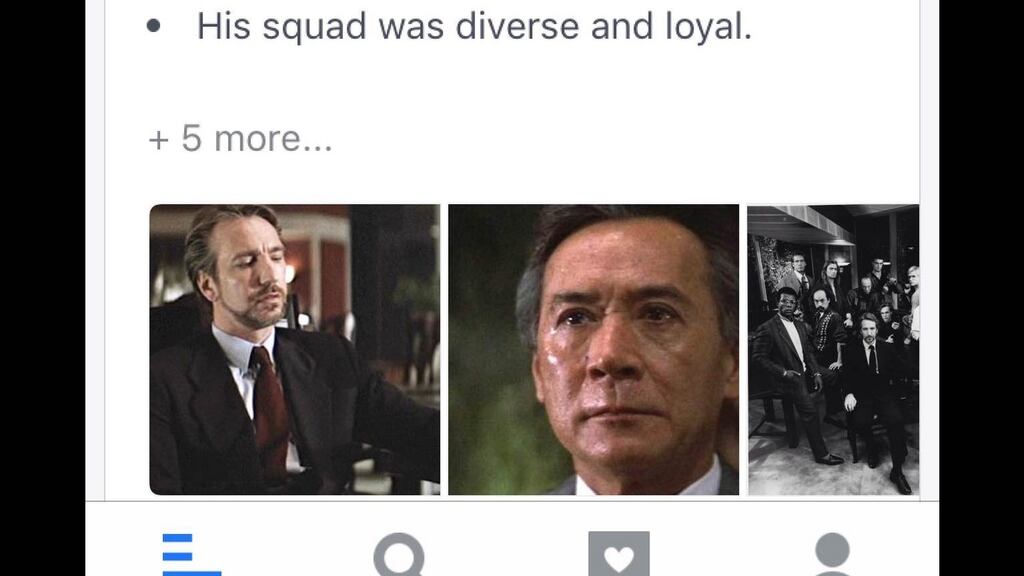Open the heart favorites tab

(618, 554)
